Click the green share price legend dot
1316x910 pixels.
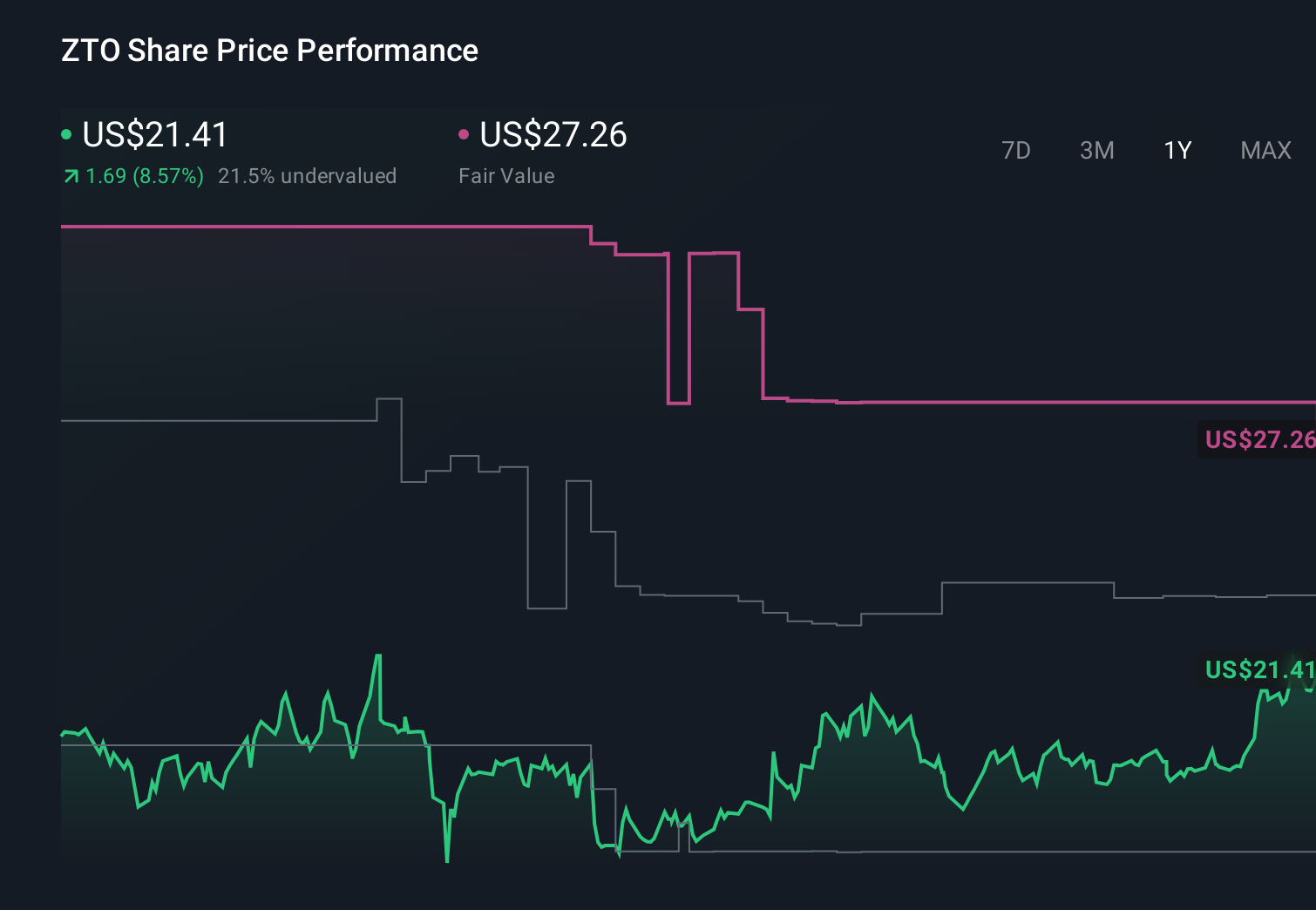pyautogui.click(x=66, y=132)
